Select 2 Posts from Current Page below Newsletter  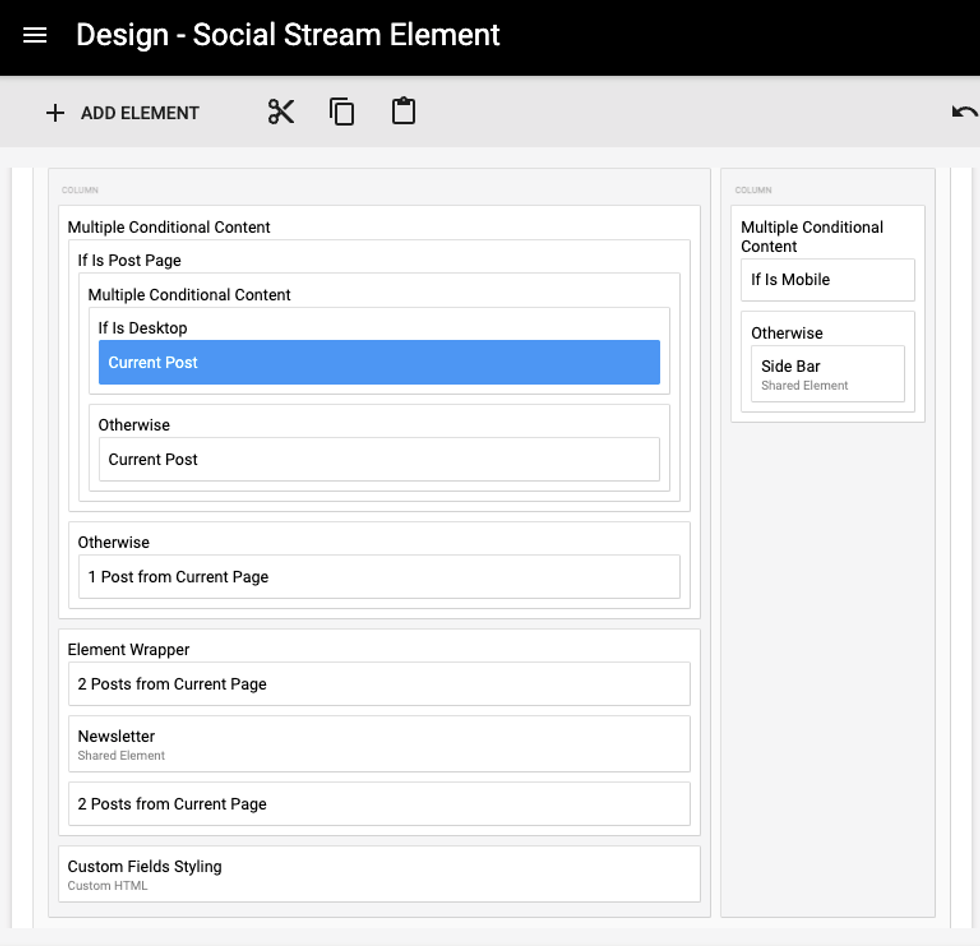point(379,804)
